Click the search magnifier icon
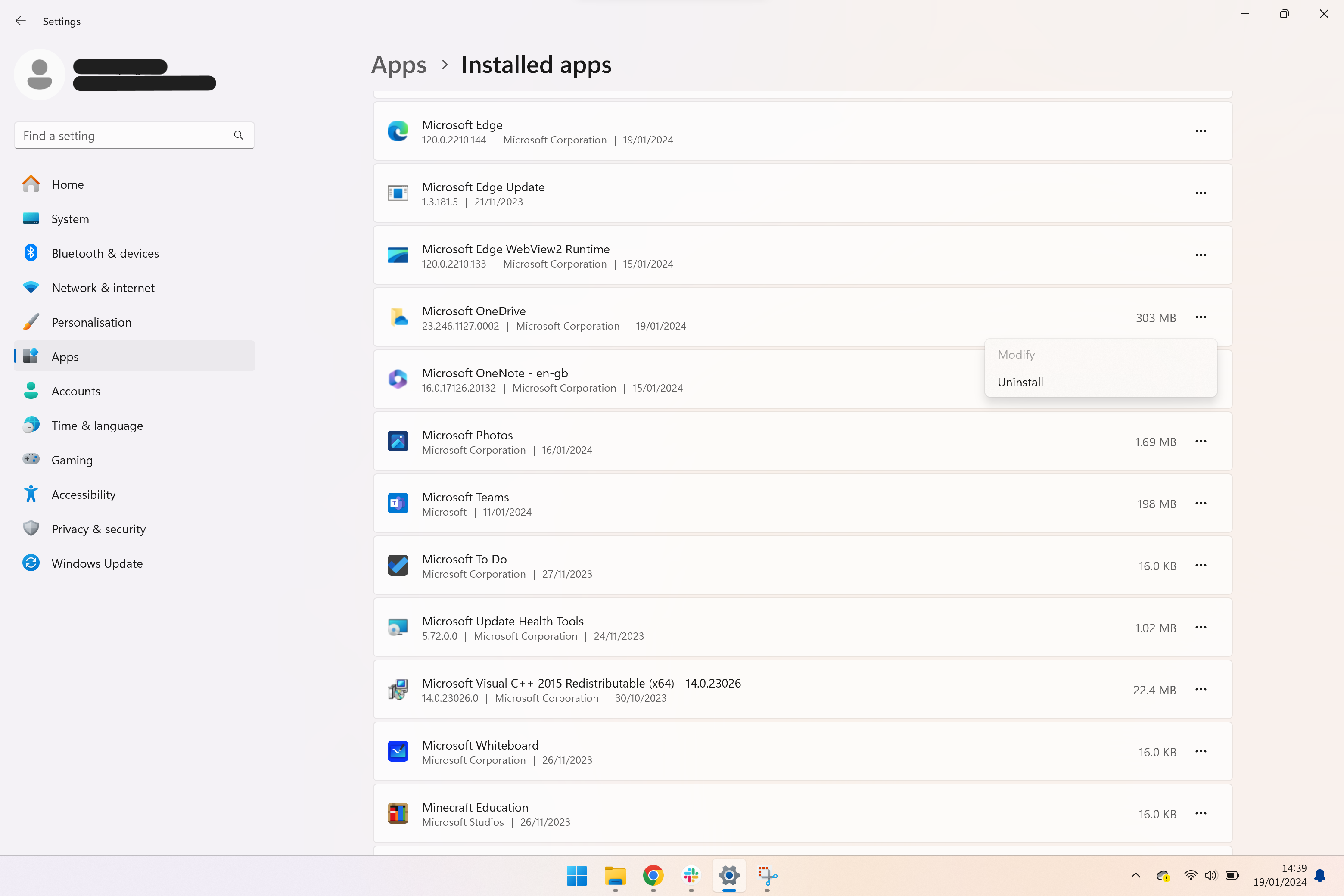The image size is (1344, 896). pyautogui.click(x=238, y=135)
